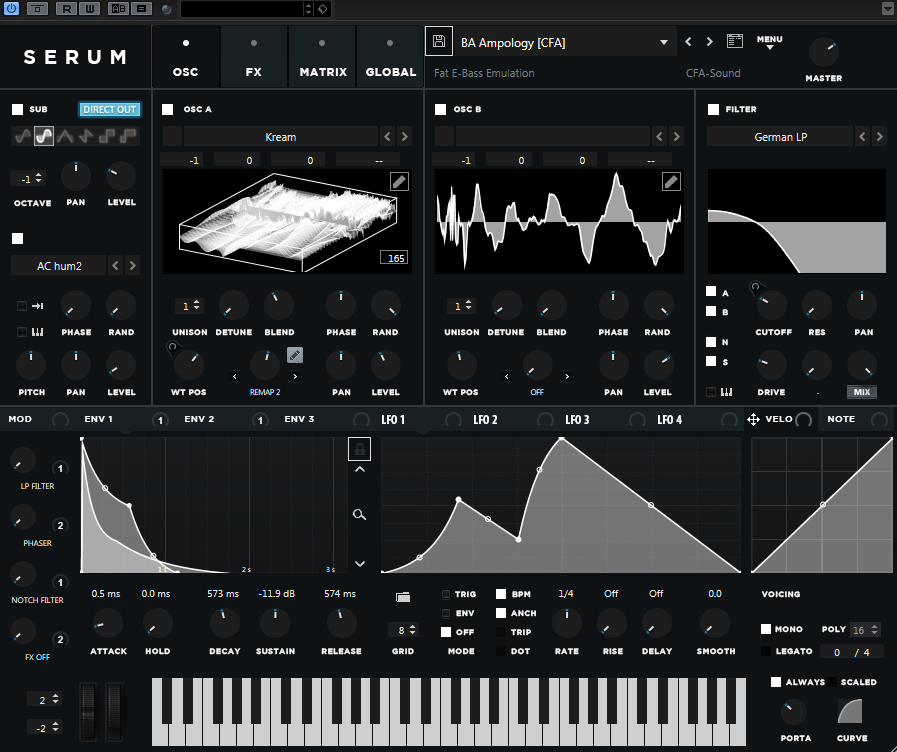Toggle the noise one-shot arrow icon

37,306
